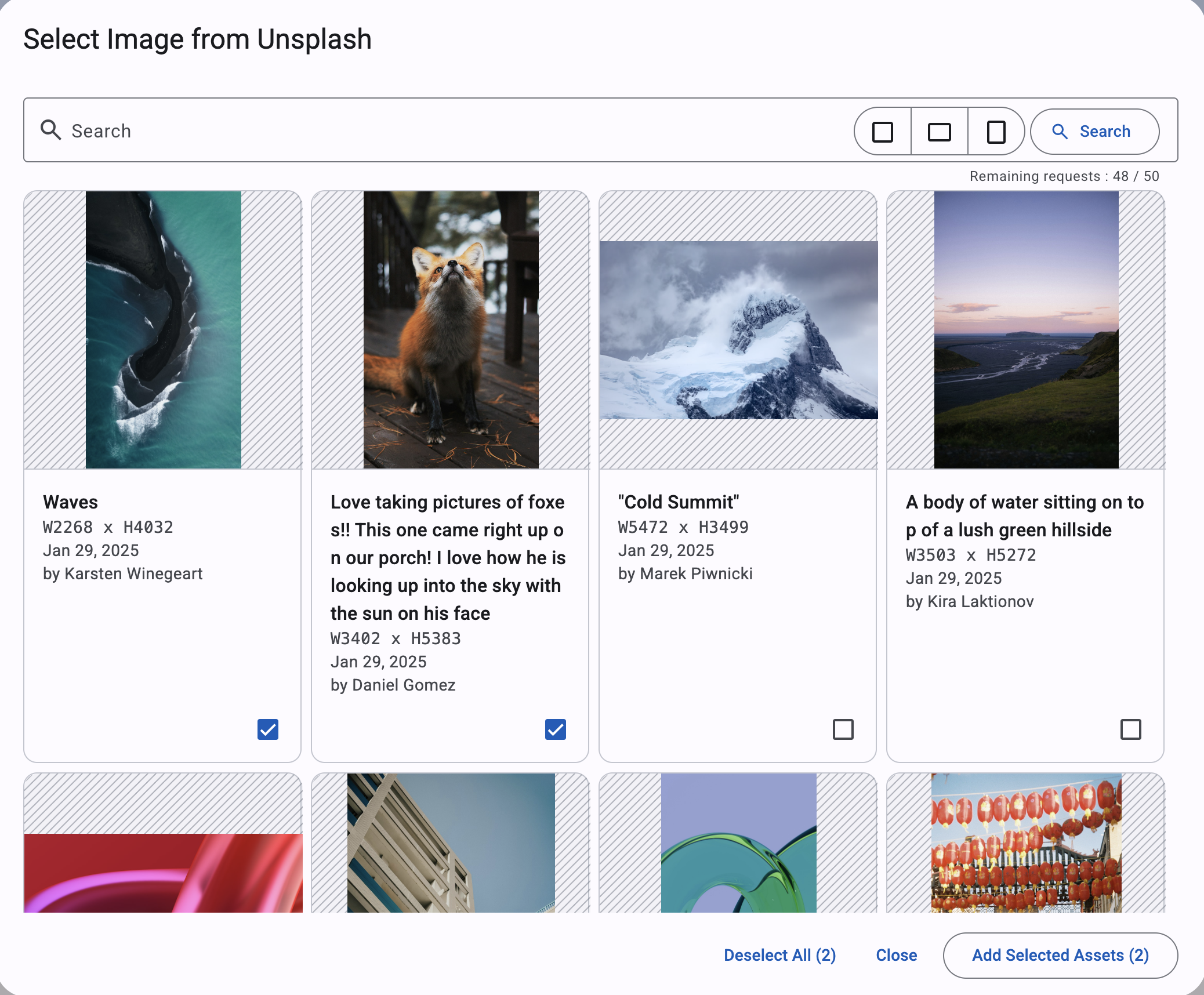Uncheck the fox photo by Daniel Gomez checkbox
Screen dimensions: 1204x995
556,729
